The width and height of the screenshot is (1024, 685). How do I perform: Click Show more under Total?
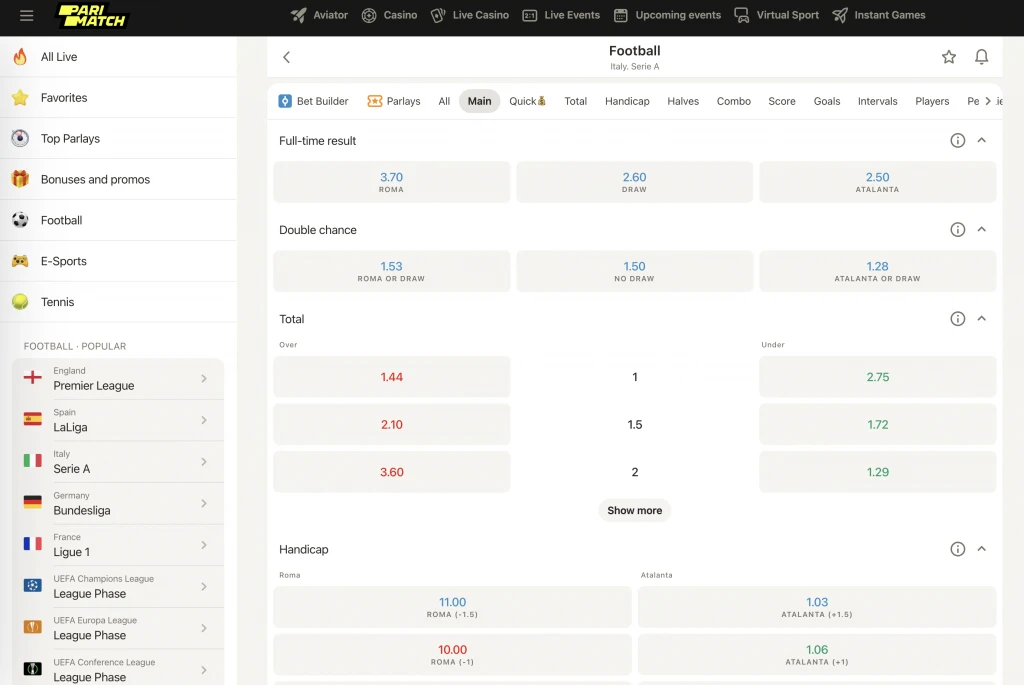point(634,510)
